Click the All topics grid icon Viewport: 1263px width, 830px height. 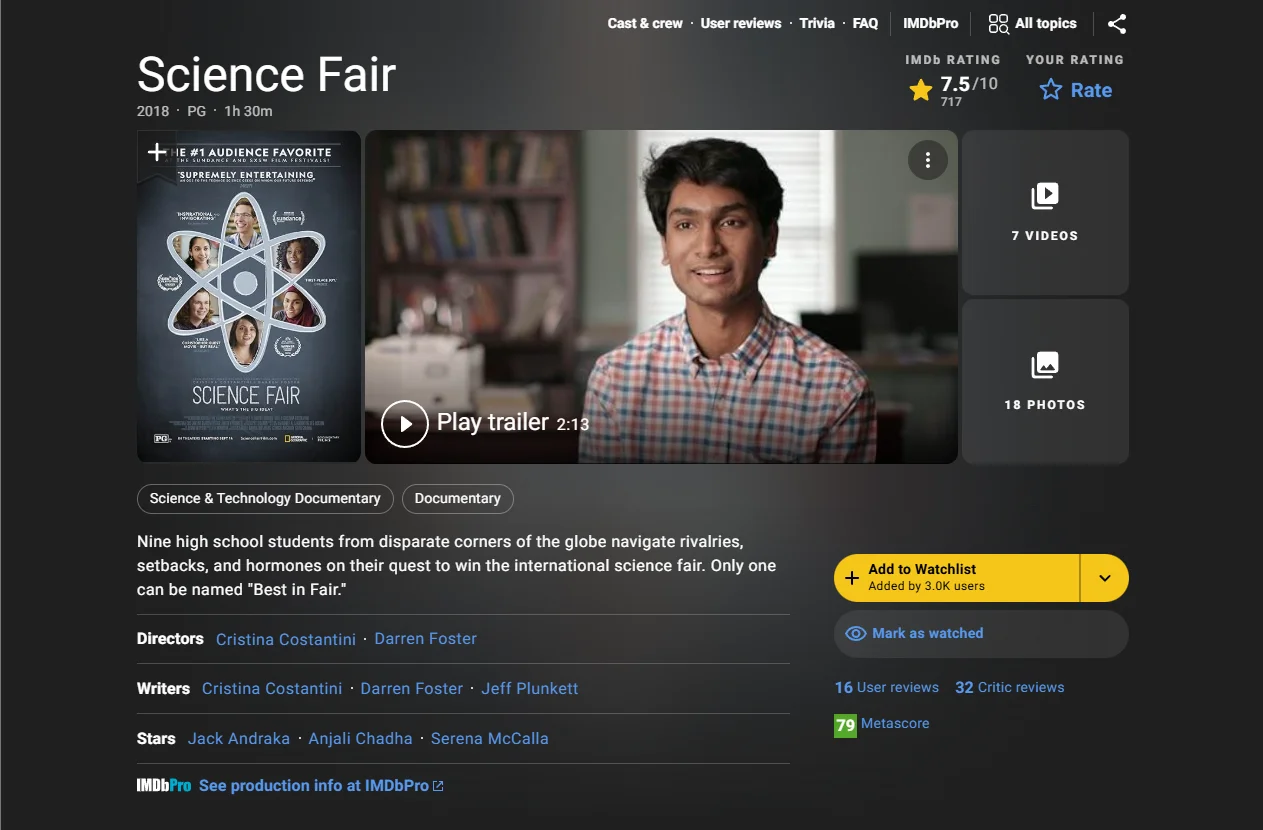[997, 23]
